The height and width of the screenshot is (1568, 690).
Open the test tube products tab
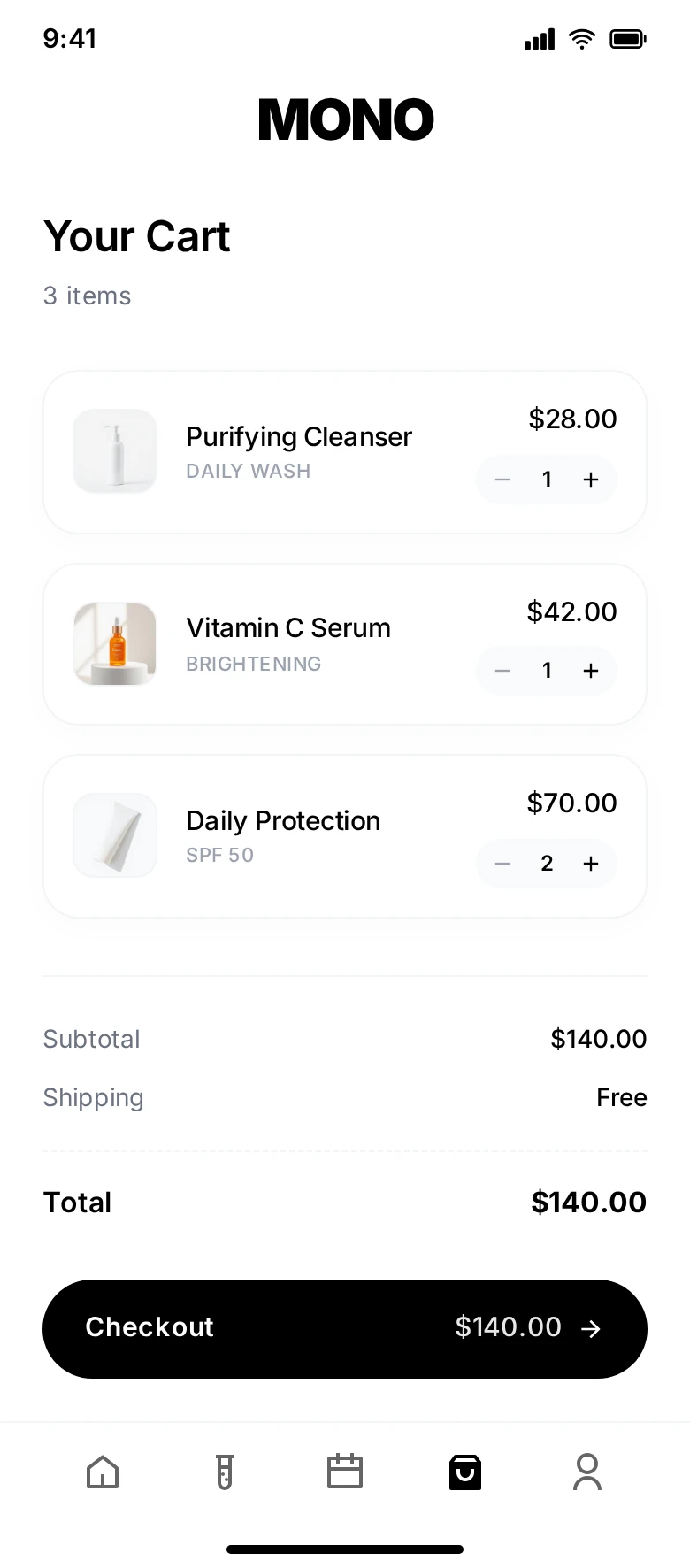[x=225, y=1472]
